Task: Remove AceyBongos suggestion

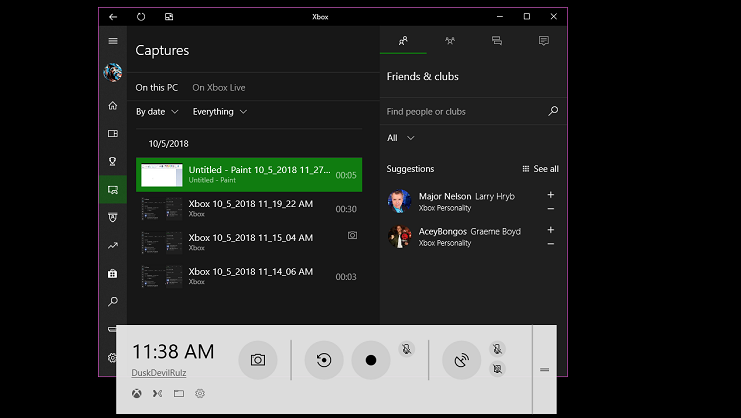Action: tap(551, 244)
